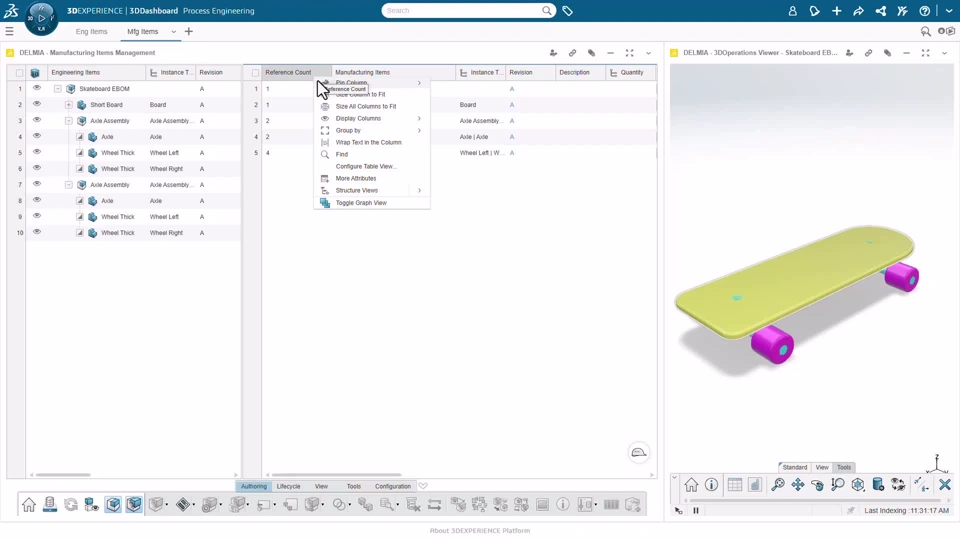Toggle visibility eye for Skateboard EBOM row

coord(37,88)
